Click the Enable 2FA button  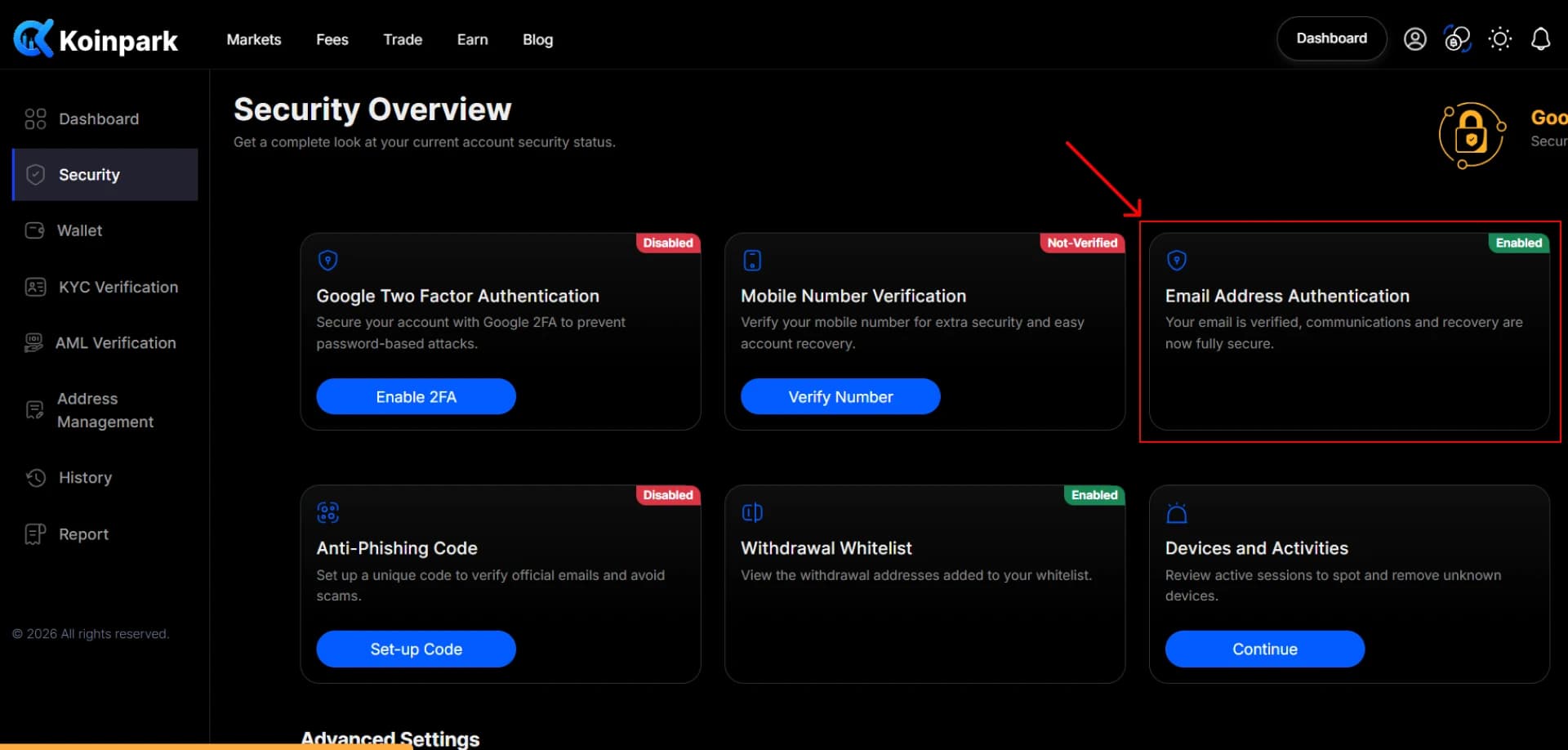click(x=416, y=396)
